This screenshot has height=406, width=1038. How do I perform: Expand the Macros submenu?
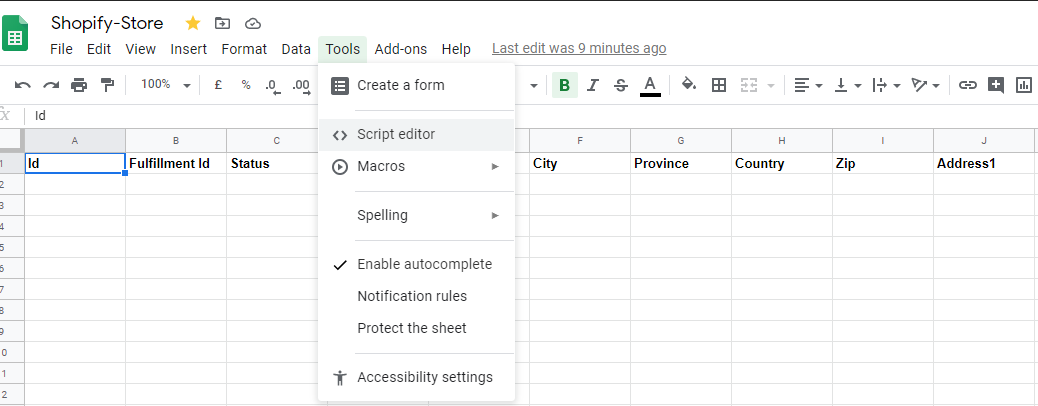click(x=416, y=166)
